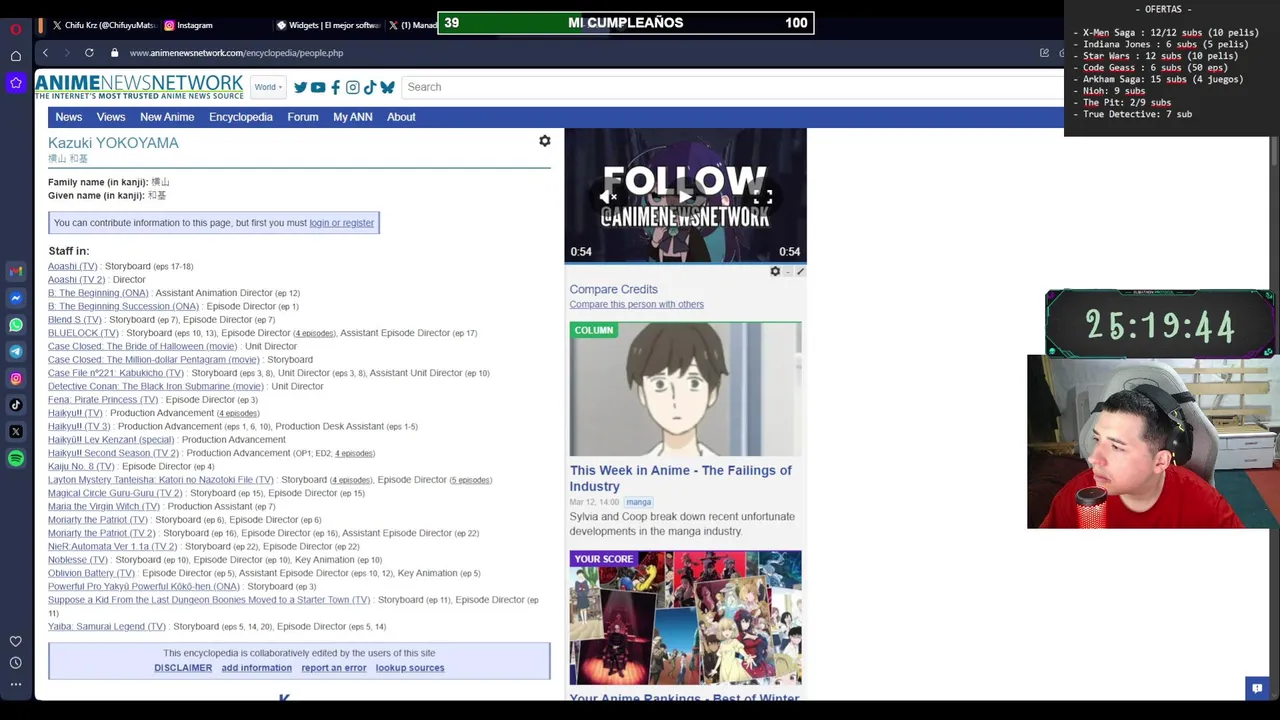The image size is (1280, 720).
Task: Open ANN TikTok social icon in header
Action: (369, 88)
